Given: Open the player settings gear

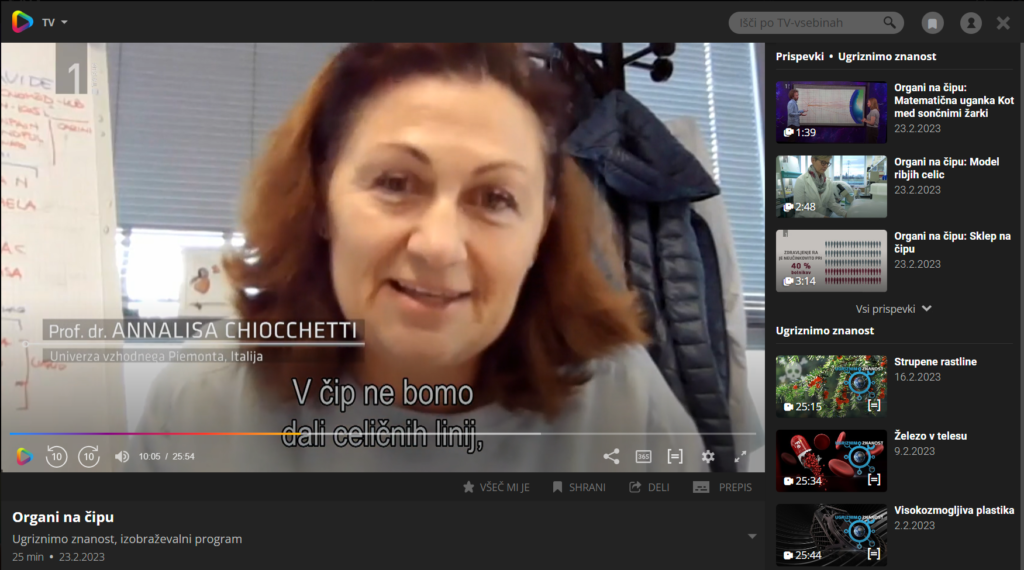Looking at the screenshot, I should pos(708,457).
